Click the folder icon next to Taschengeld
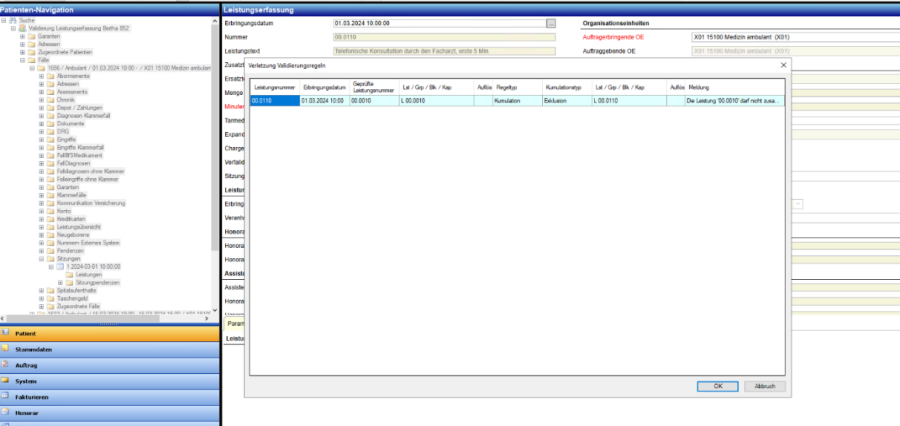The height and width of the screenshot is (426, 900). point(51,299)
